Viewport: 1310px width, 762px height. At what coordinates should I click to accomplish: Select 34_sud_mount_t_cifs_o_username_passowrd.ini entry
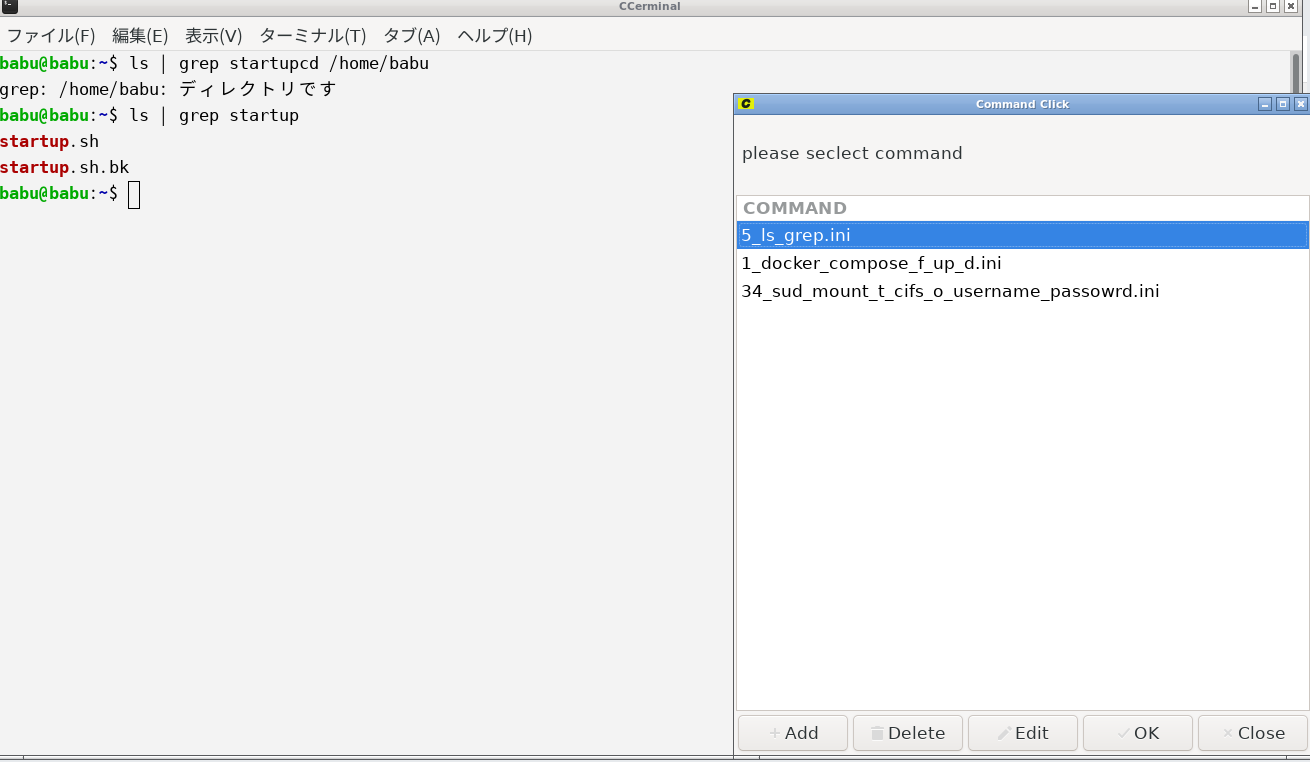click(x=950, y=292)
